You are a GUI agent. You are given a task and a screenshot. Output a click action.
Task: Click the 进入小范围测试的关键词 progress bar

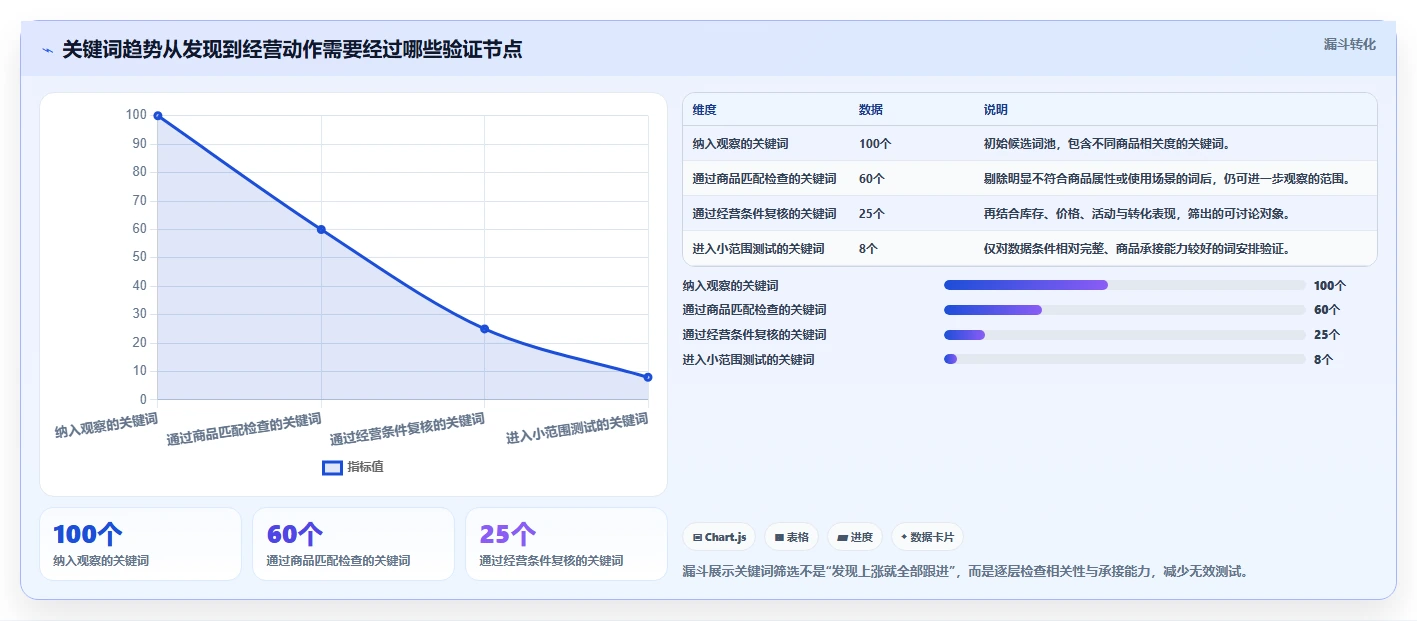tap(1124, 359)
